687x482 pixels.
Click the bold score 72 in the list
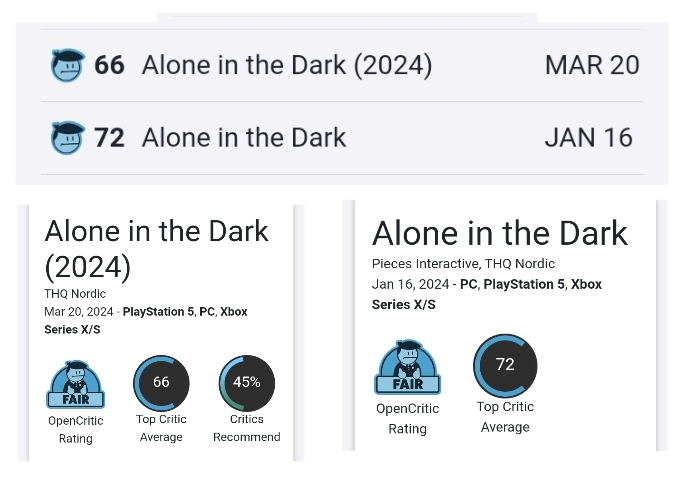[x=110, y=138]
